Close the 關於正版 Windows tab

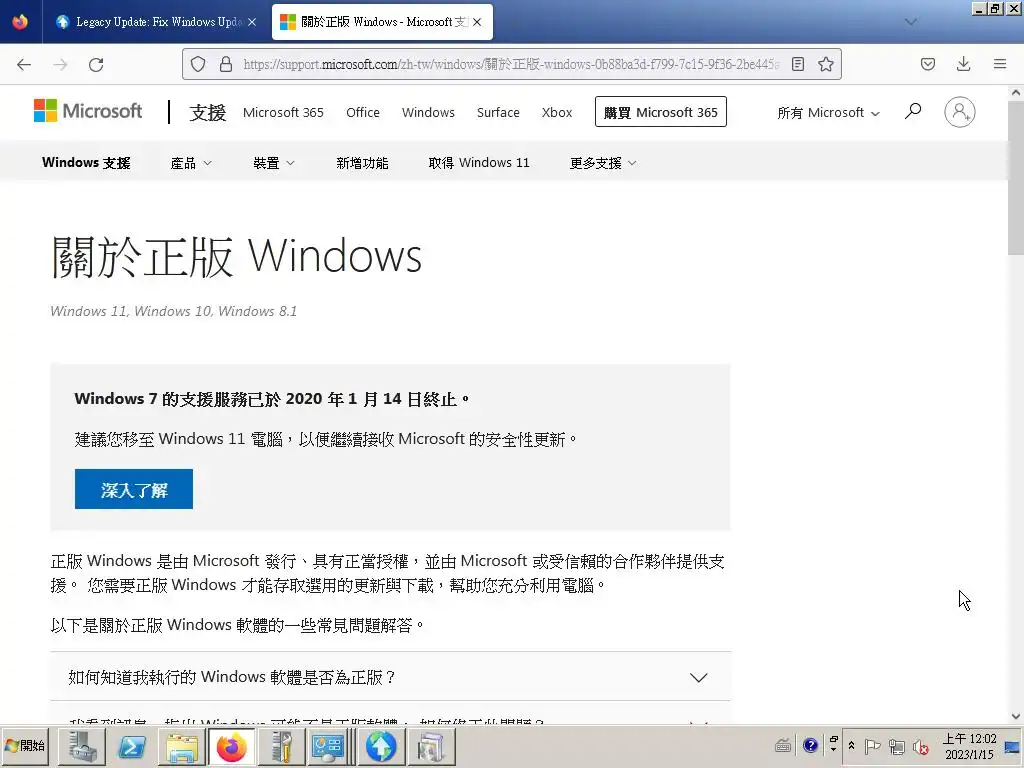coord(477,22)
